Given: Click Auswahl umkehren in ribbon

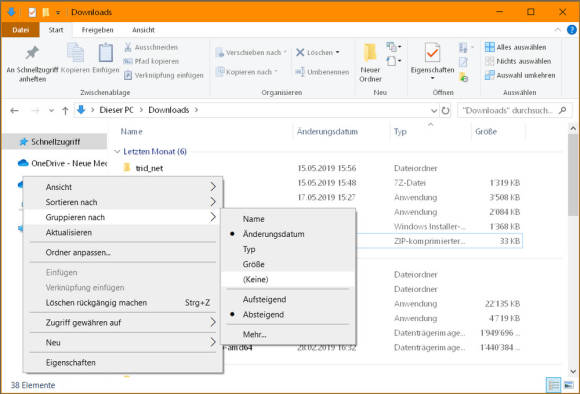Looking at the screenshot, I should (x=520, y=75).
